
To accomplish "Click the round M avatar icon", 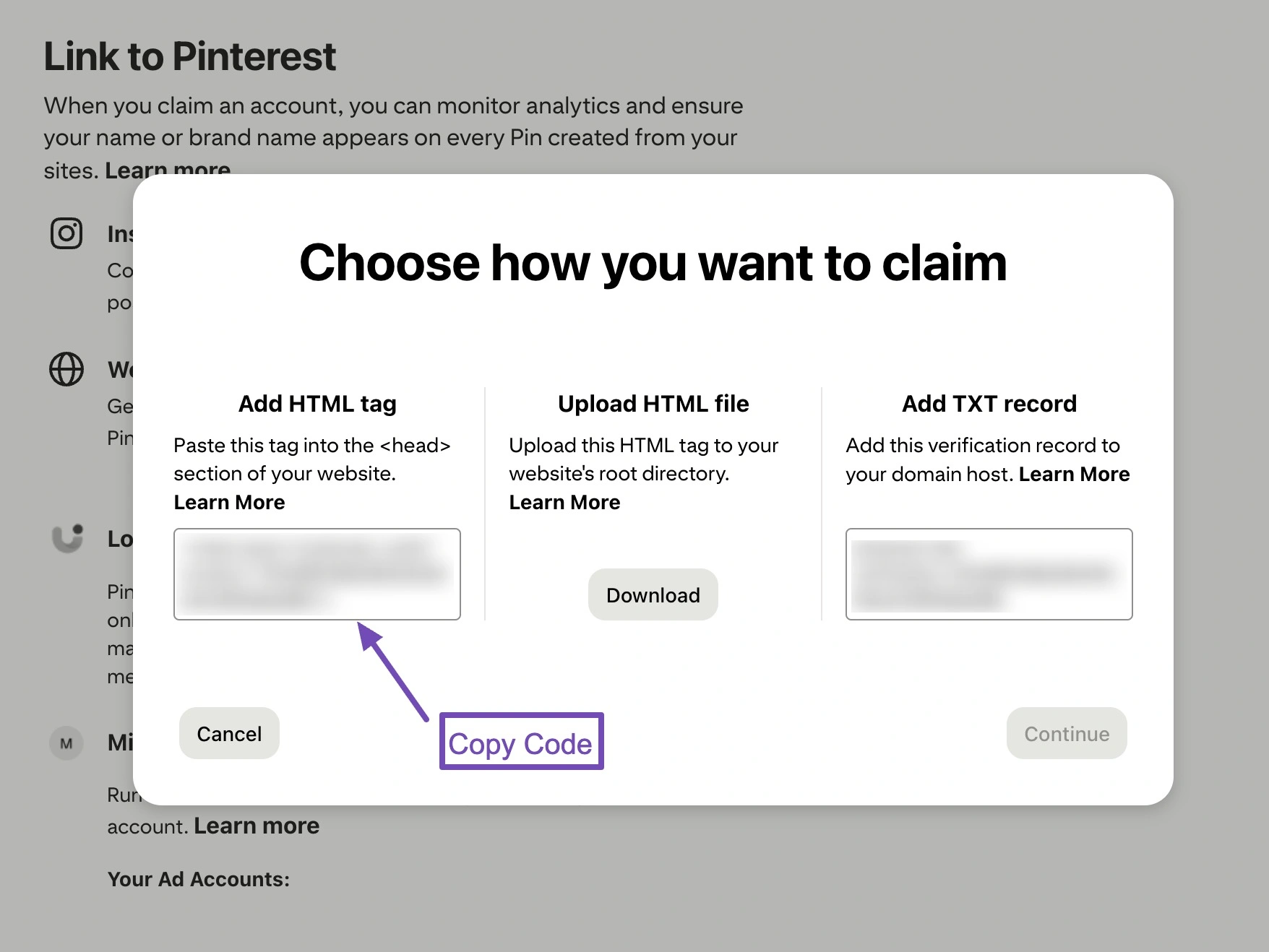I will pos(66,743).
